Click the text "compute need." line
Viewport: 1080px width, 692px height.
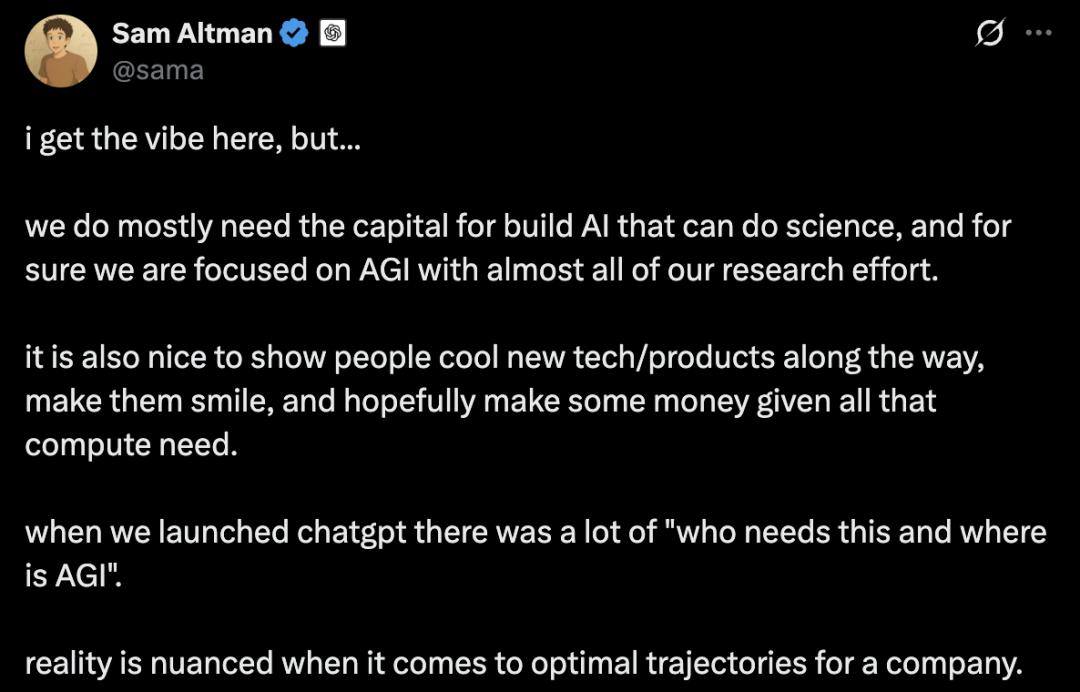coord(131,445)
